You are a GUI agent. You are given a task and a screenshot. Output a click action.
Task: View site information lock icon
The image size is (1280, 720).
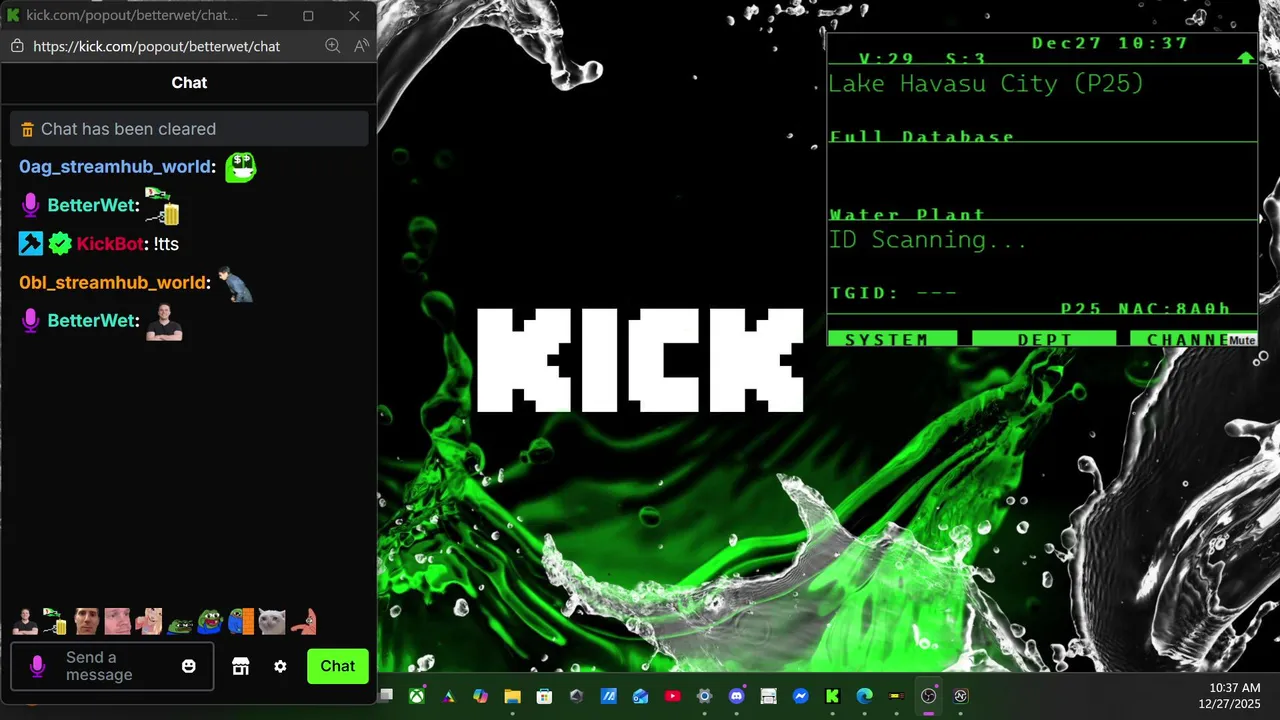point(16,46)
